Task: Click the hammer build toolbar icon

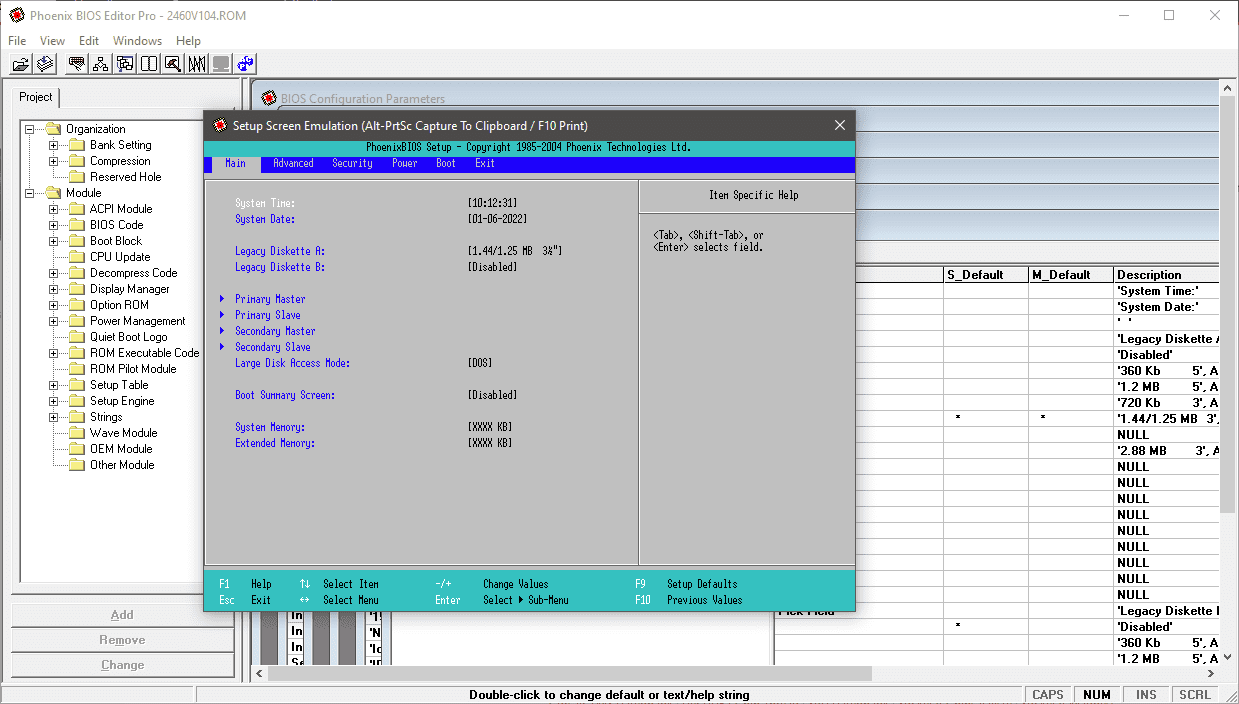Action: point(173,64)
